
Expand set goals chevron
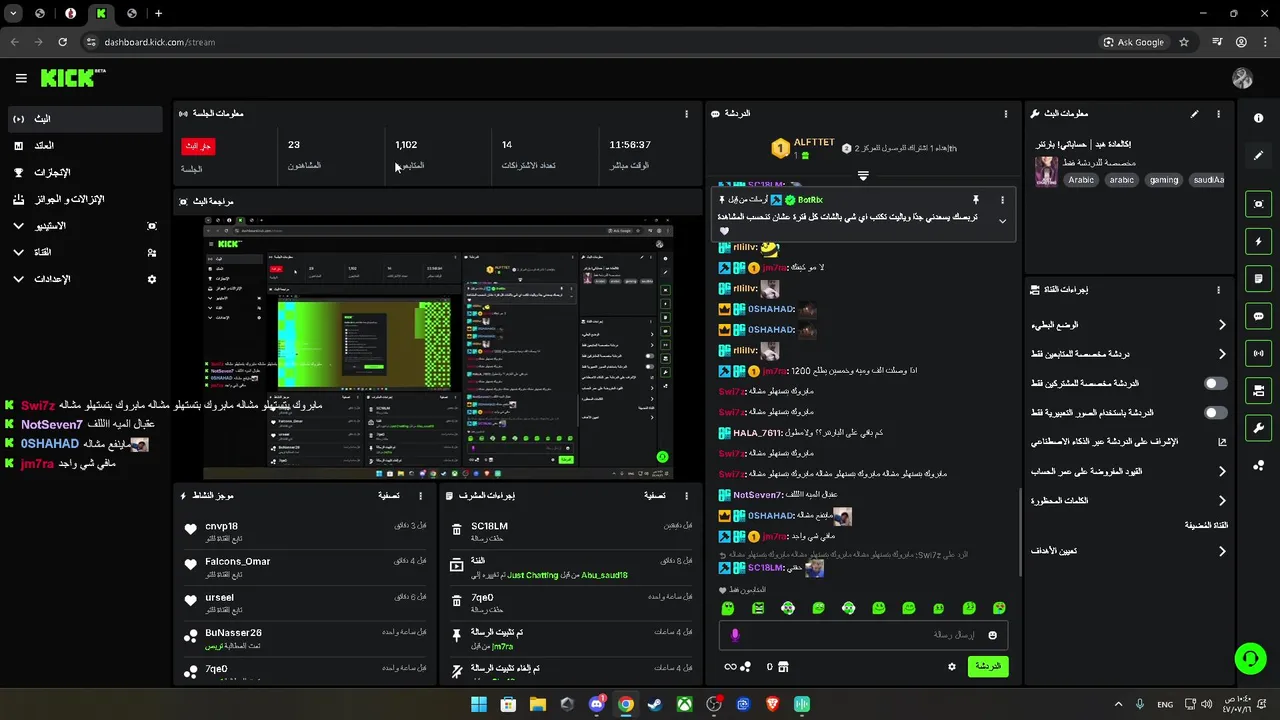point(1221,551)
